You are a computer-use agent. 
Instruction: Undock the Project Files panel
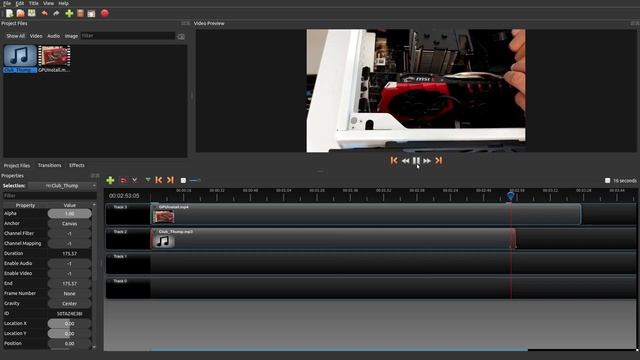pyautogui.click(x=183, y=24)
